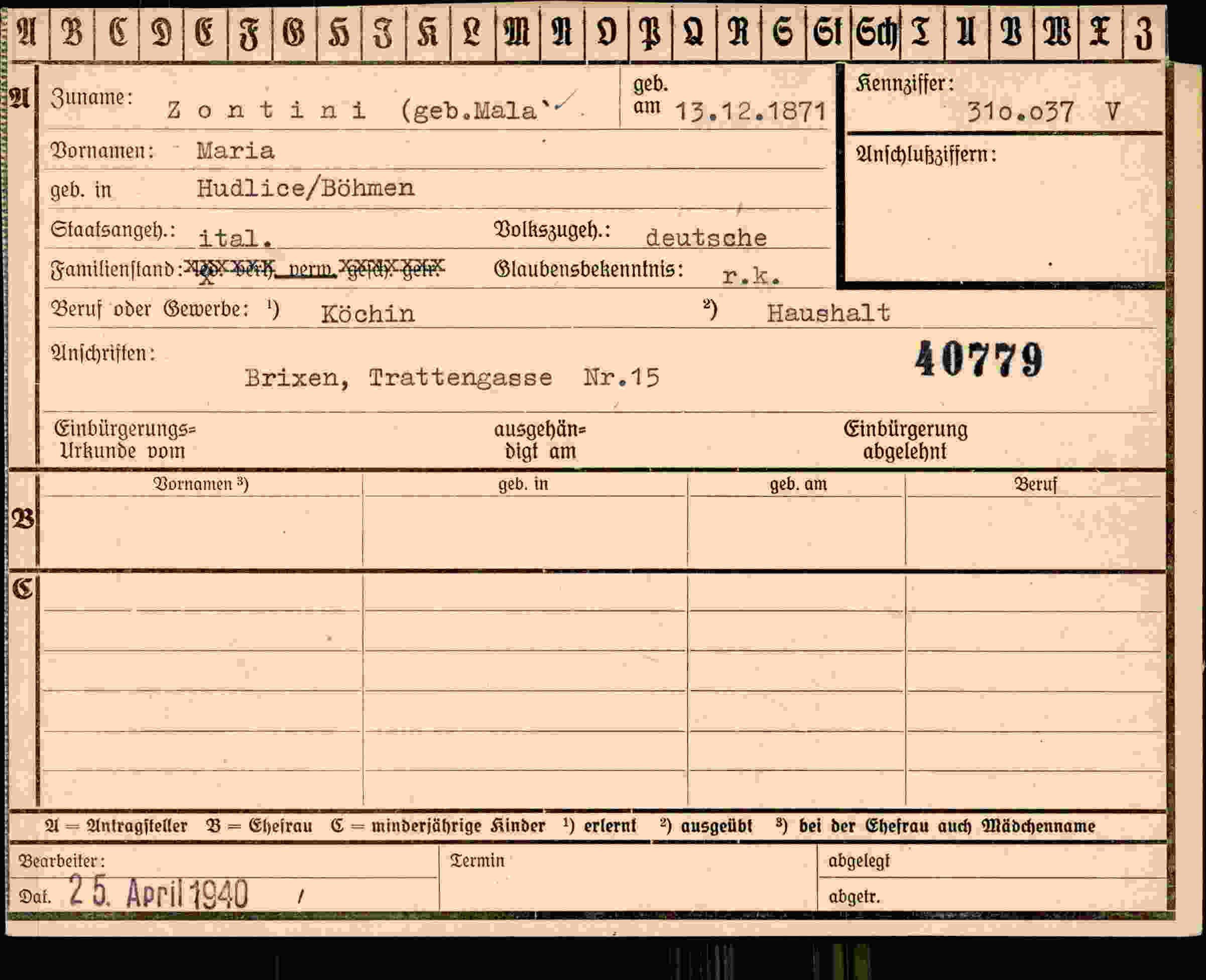1206x980 pixels.
Task: Click the 'Beruf' column header
Action: (1035, 484)
